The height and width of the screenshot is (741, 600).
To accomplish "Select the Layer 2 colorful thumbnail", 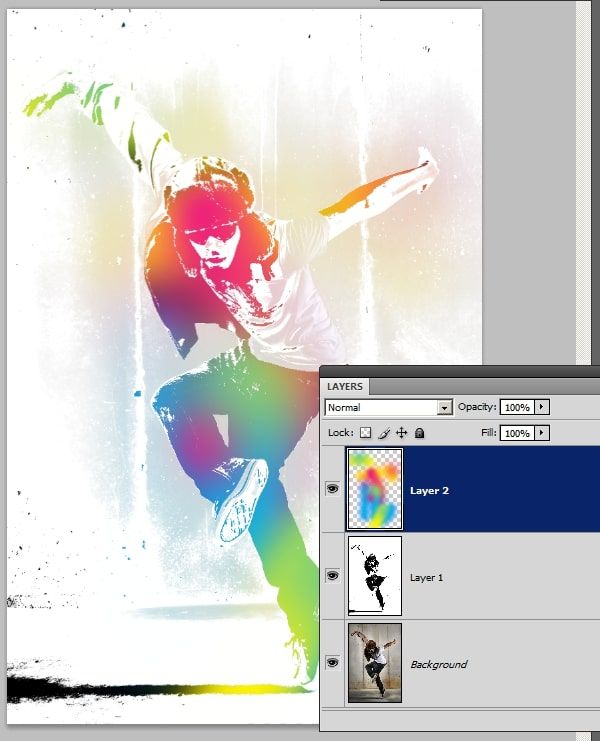I will pos(375,489).
